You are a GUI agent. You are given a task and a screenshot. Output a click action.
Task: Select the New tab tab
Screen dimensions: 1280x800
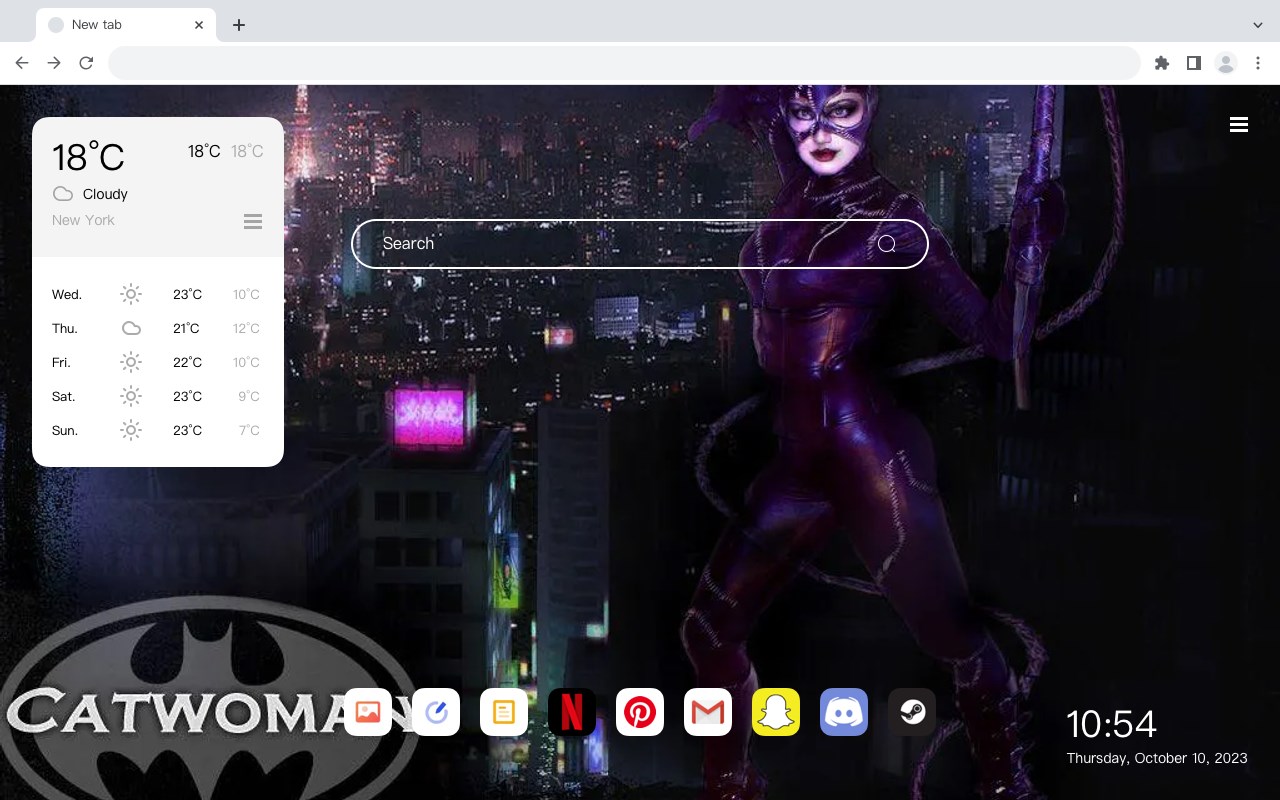click(x=126, y=25)
